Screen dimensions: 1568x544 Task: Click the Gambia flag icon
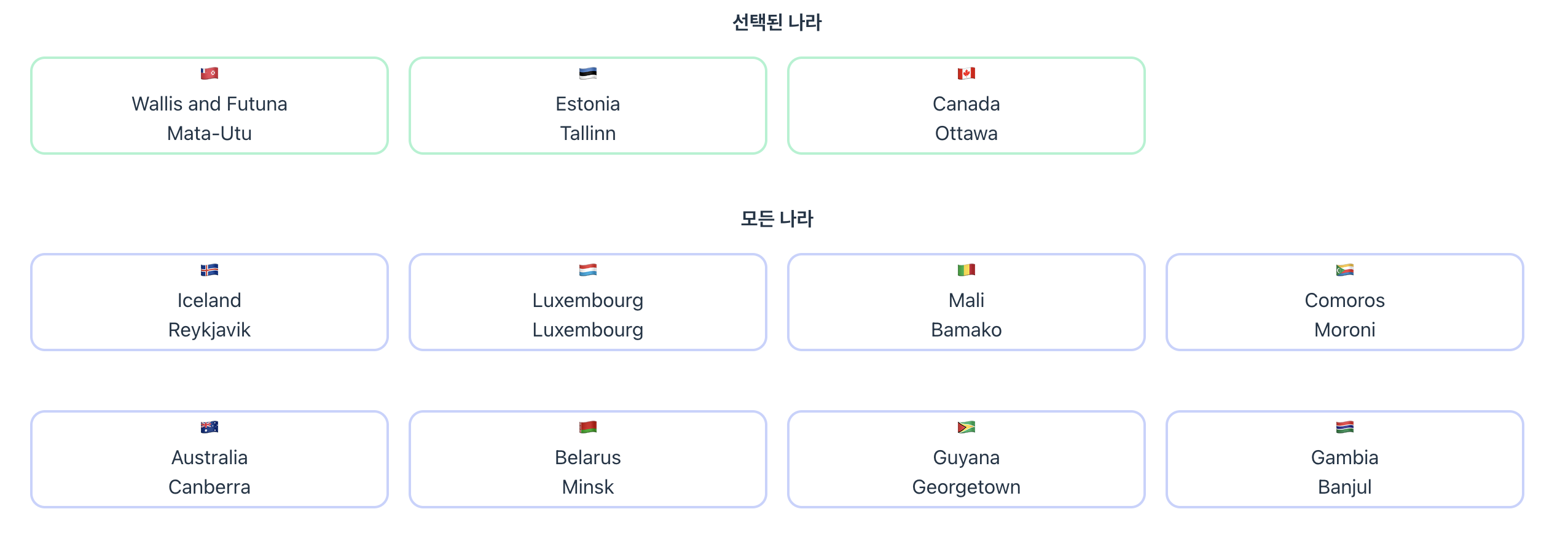pyautogui.click(x=1345, y=427)
